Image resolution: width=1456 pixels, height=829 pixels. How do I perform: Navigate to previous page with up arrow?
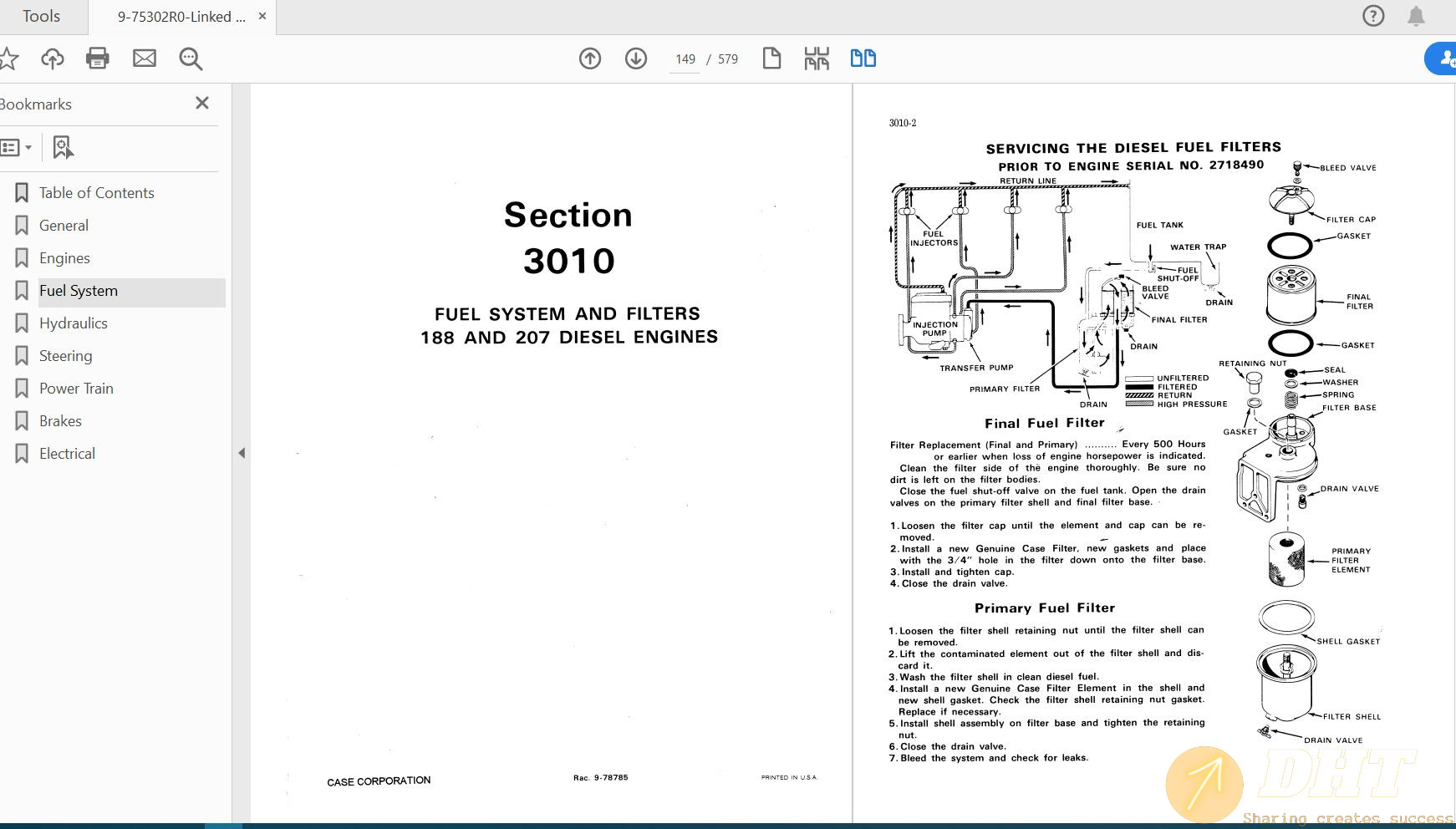pyautogui.click(x=589, y=58)
